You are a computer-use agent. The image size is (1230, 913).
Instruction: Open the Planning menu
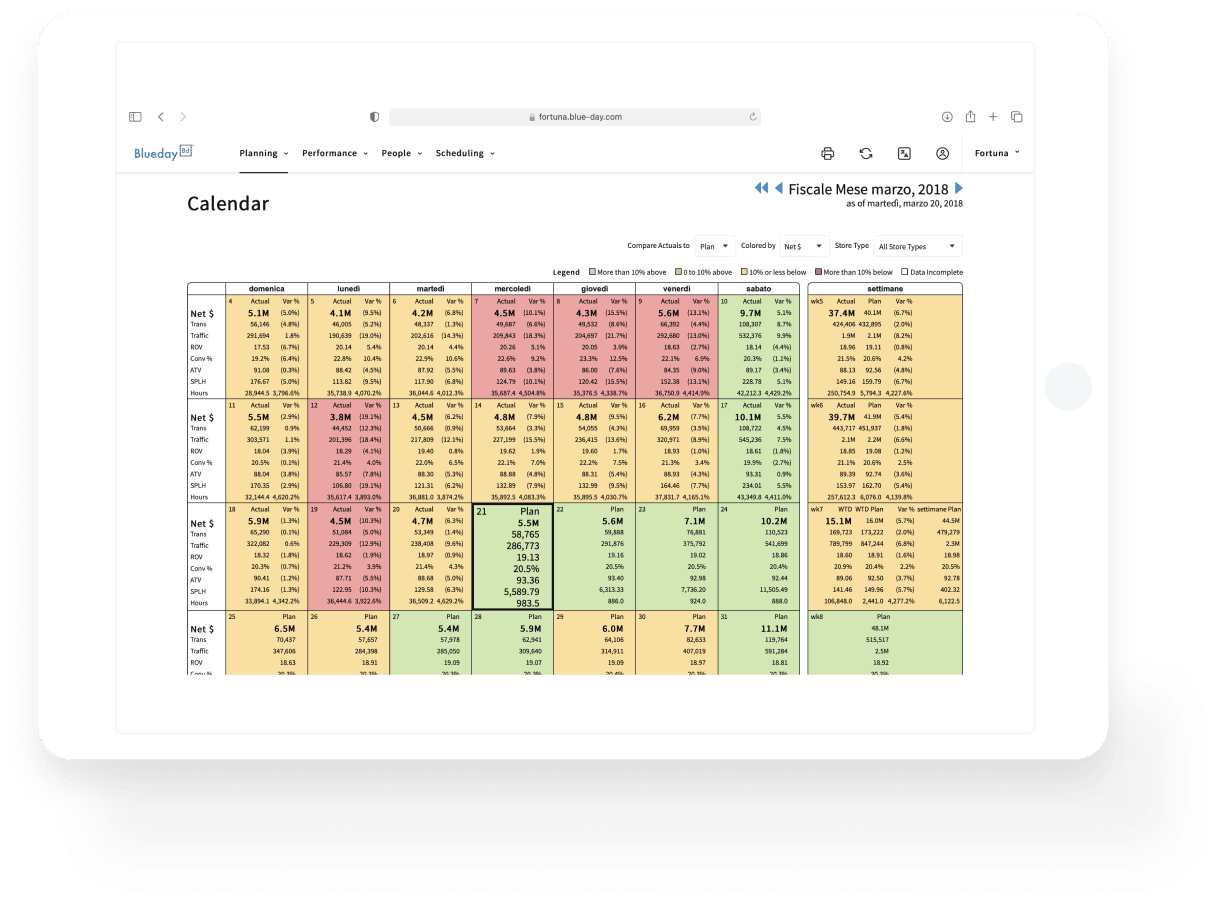pos(264,153)
